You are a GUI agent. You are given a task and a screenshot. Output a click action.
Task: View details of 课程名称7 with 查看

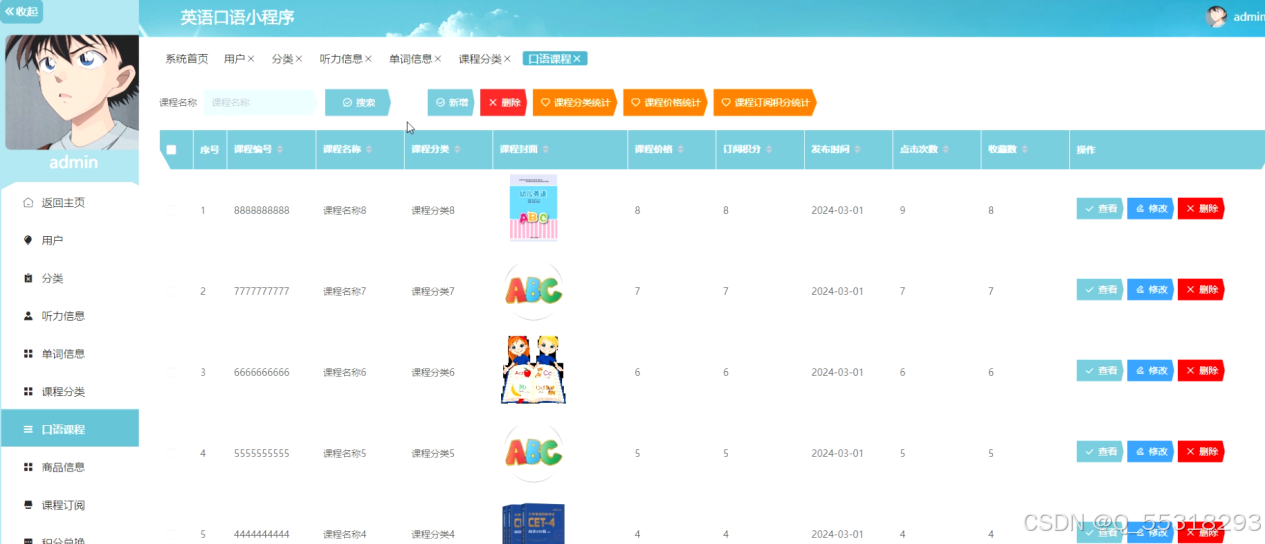pos(1100,289)
